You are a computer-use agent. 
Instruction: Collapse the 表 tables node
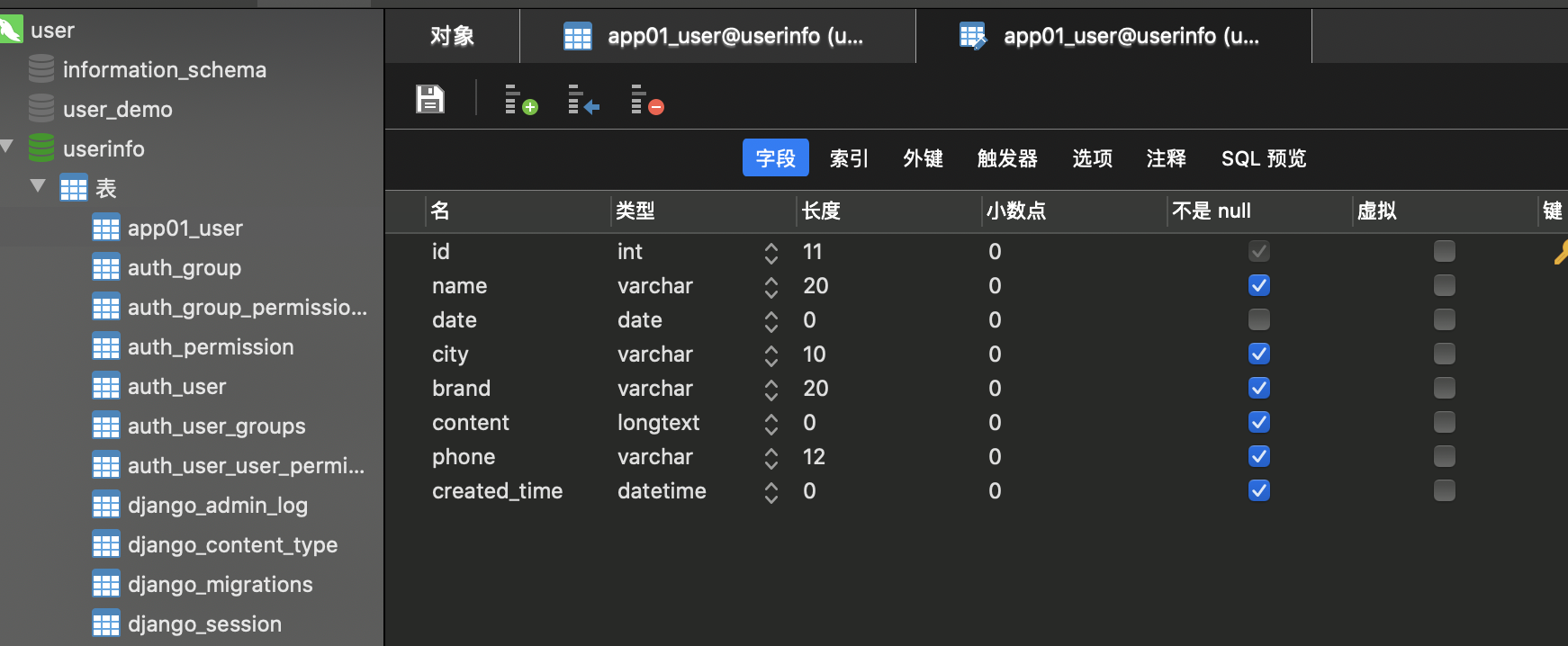[38, 186]
